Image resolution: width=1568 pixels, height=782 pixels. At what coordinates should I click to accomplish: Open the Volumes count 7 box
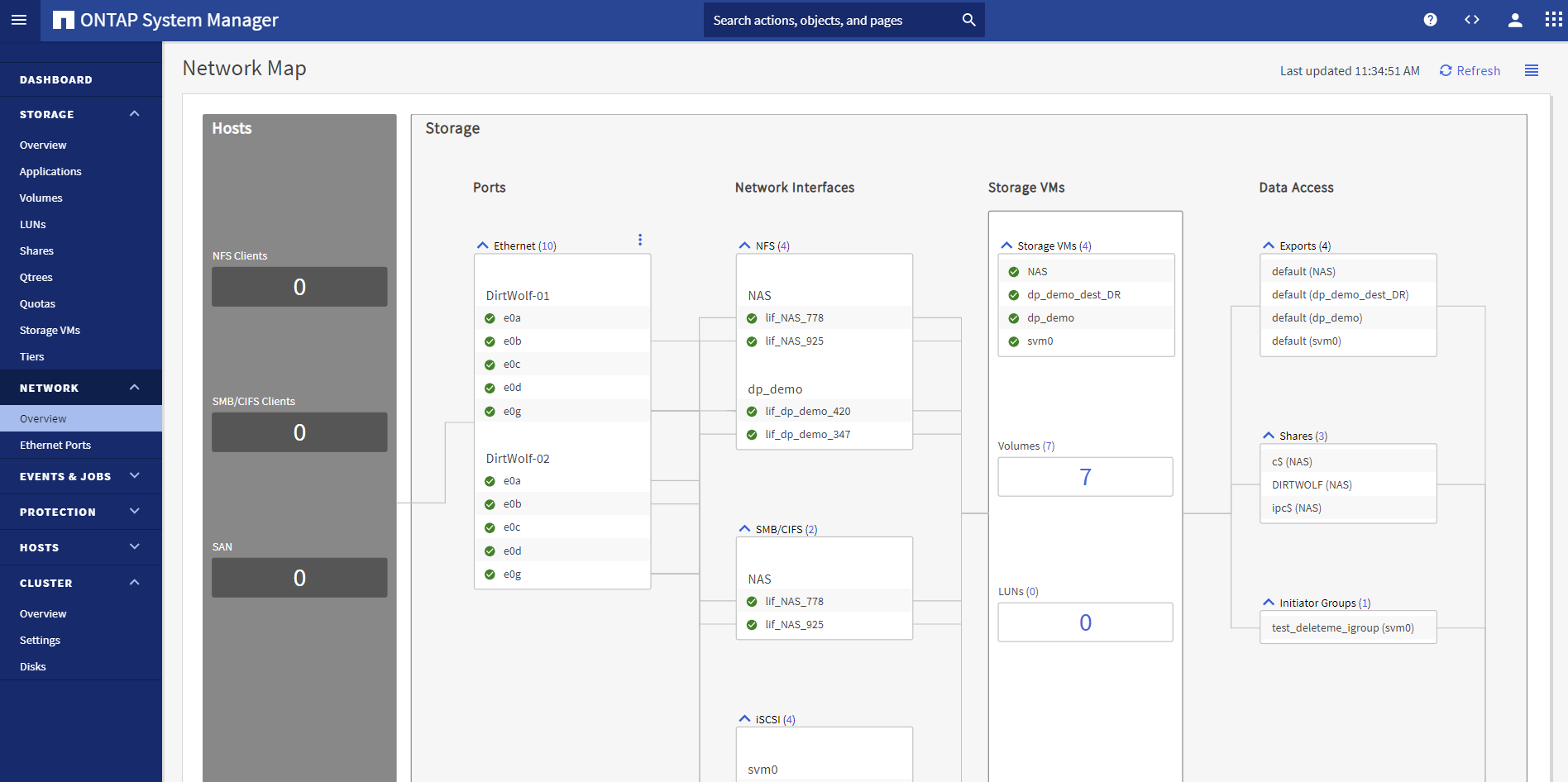point(1085,477)
